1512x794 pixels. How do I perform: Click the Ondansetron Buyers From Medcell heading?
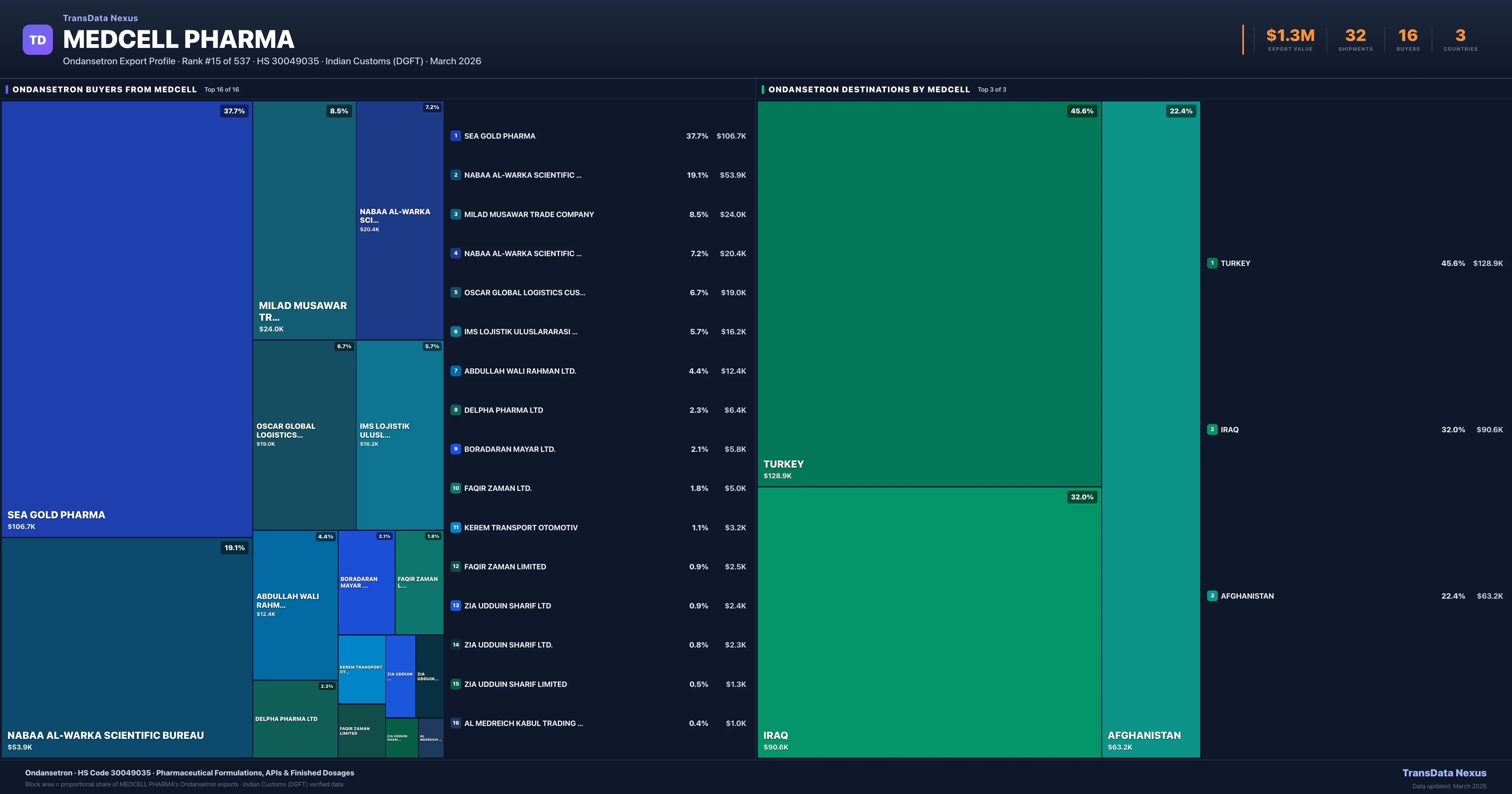point(105,89)
